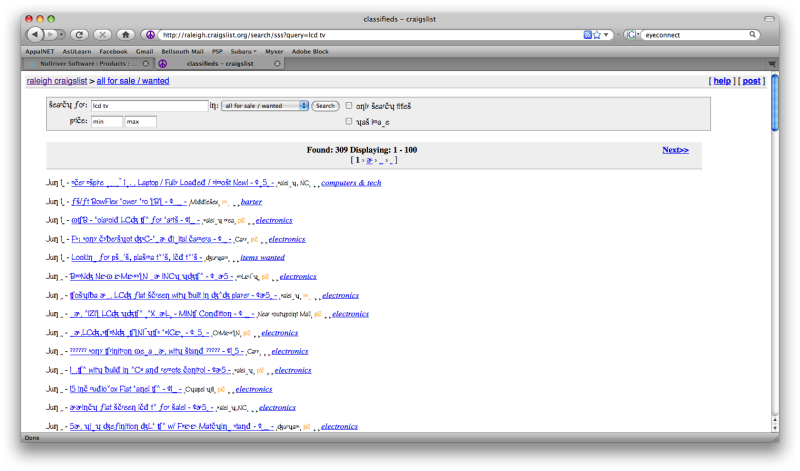Bookmark this page with the star icon
The image size is (800, 471).
point(596,35)
